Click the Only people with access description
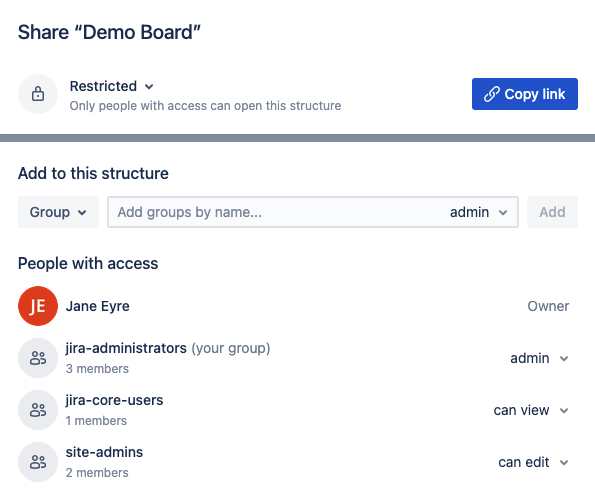 click(205, 105)
